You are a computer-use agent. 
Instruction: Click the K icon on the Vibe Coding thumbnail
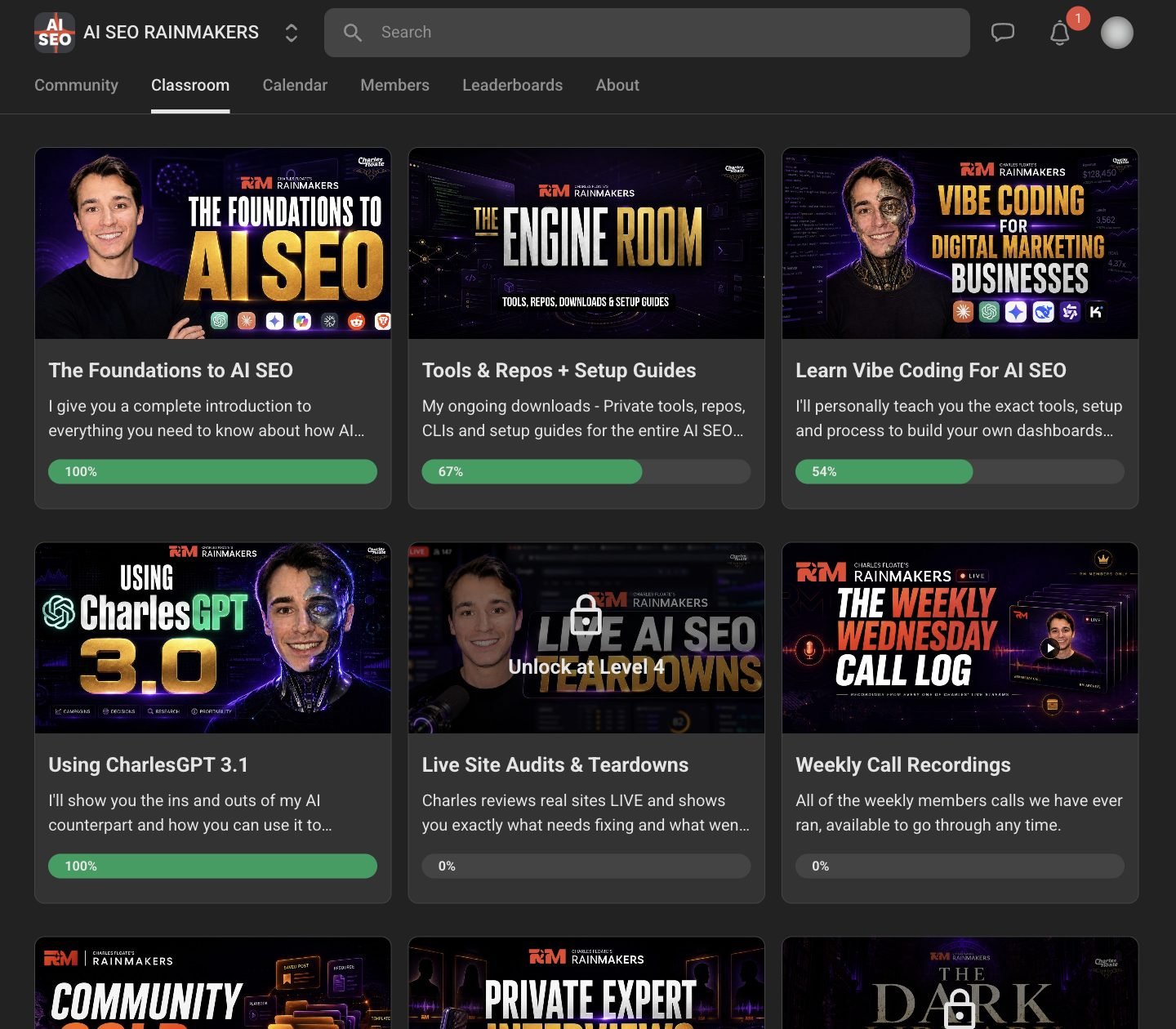1096,311
